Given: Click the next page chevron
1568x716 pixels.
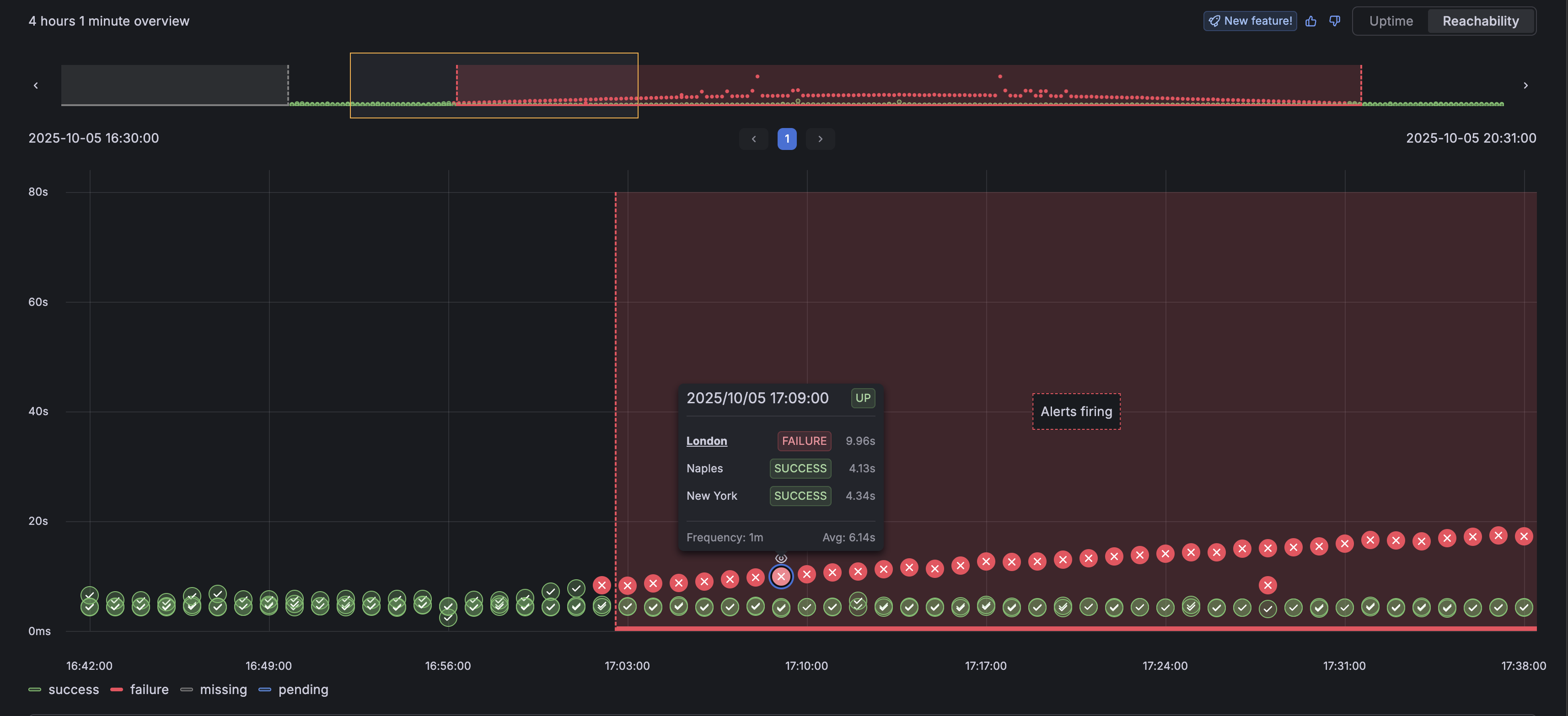Looking at the screenshot, I should (x=820, y=139).
